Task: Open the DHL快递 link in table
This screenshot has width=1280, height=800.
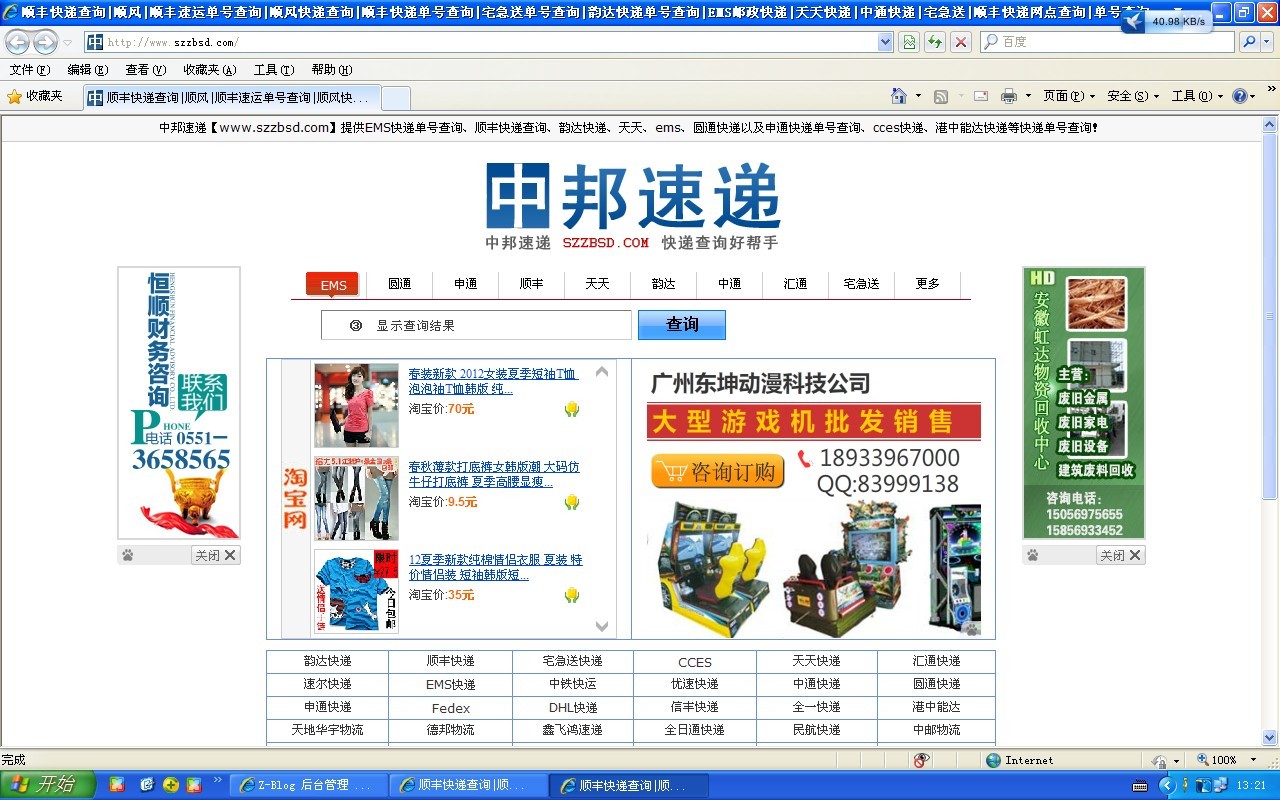Action: click(572, 707)
